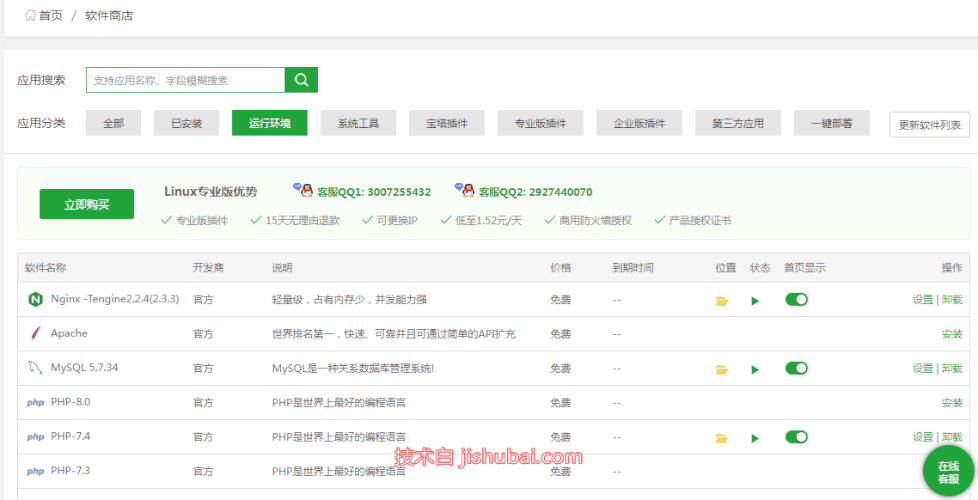The width and height of the screenshot is (978, 500).
Task: Click 客服QQ1: 3007255432 text
Action: 374,192
